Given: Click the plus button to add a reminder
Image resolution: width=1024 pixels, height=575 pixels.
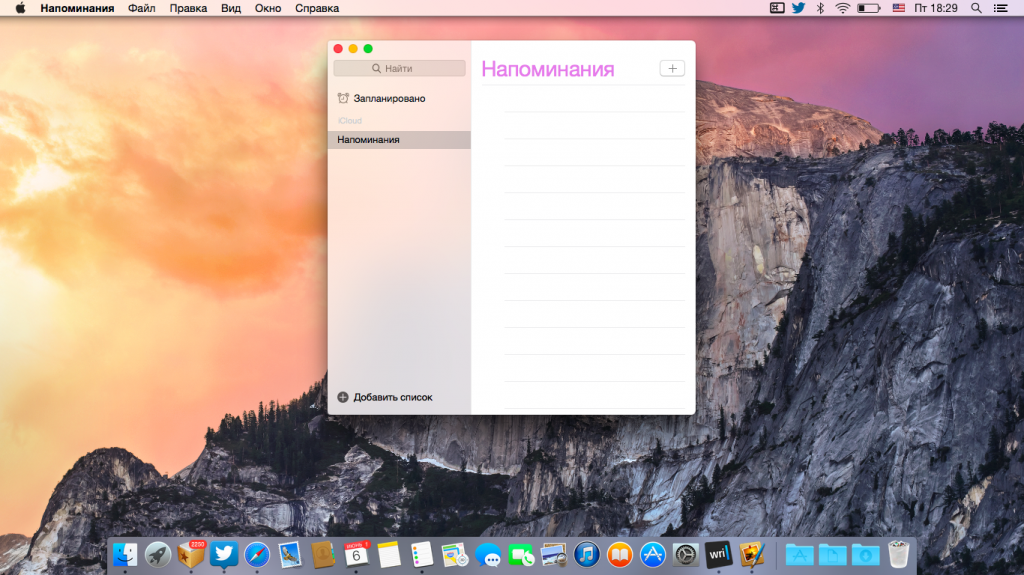Looking at the screenshot, I should point(672,68).
